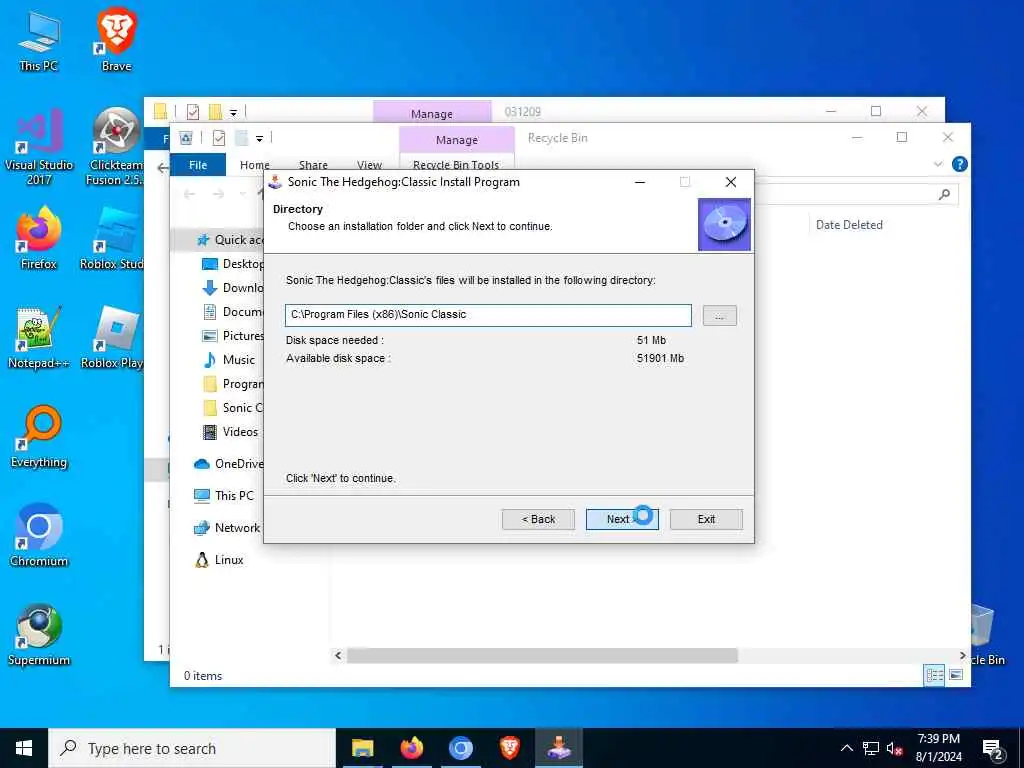This screenshot has height=768, width=1024.
Task: Expand quick access toolbar dropdown in 031209 window
Action: tap(233, 113)
